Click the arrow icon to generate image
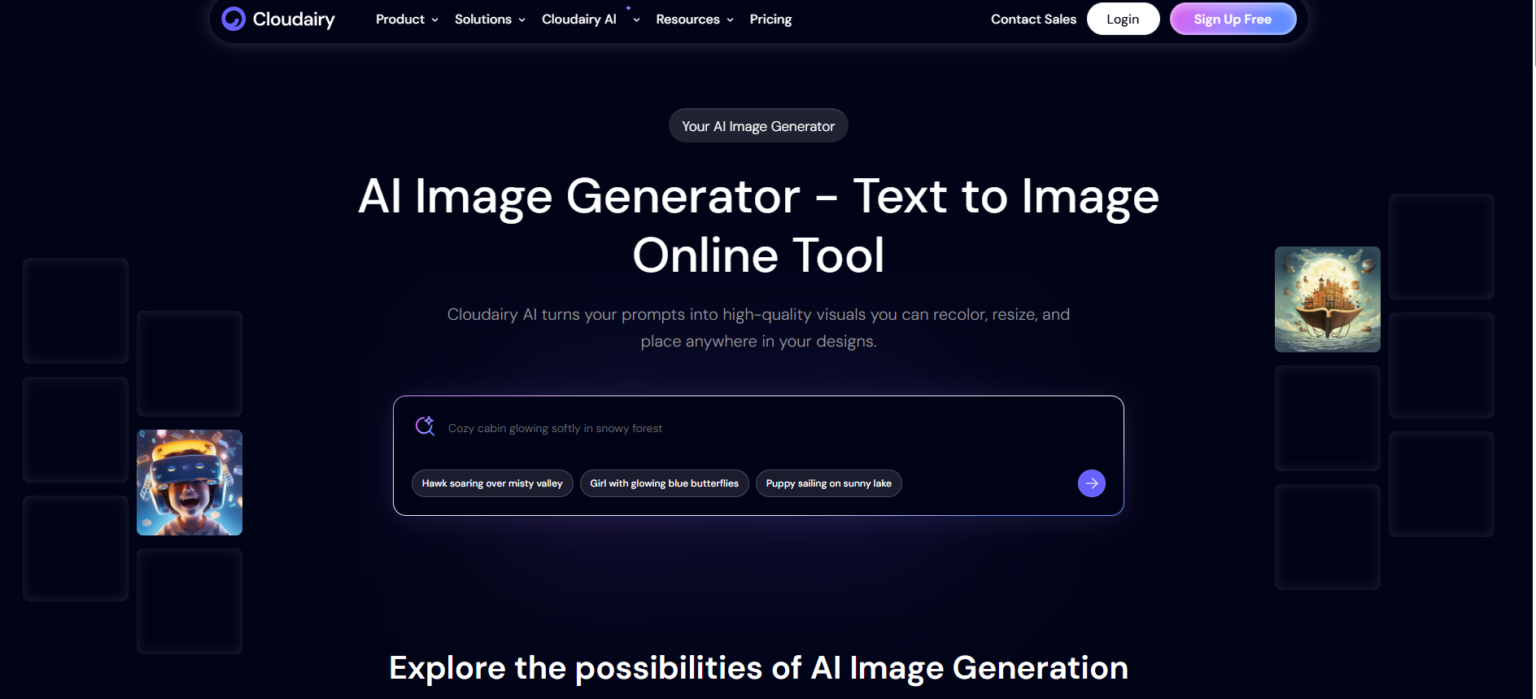The image size is (1536, 699). click(1091, 483)
